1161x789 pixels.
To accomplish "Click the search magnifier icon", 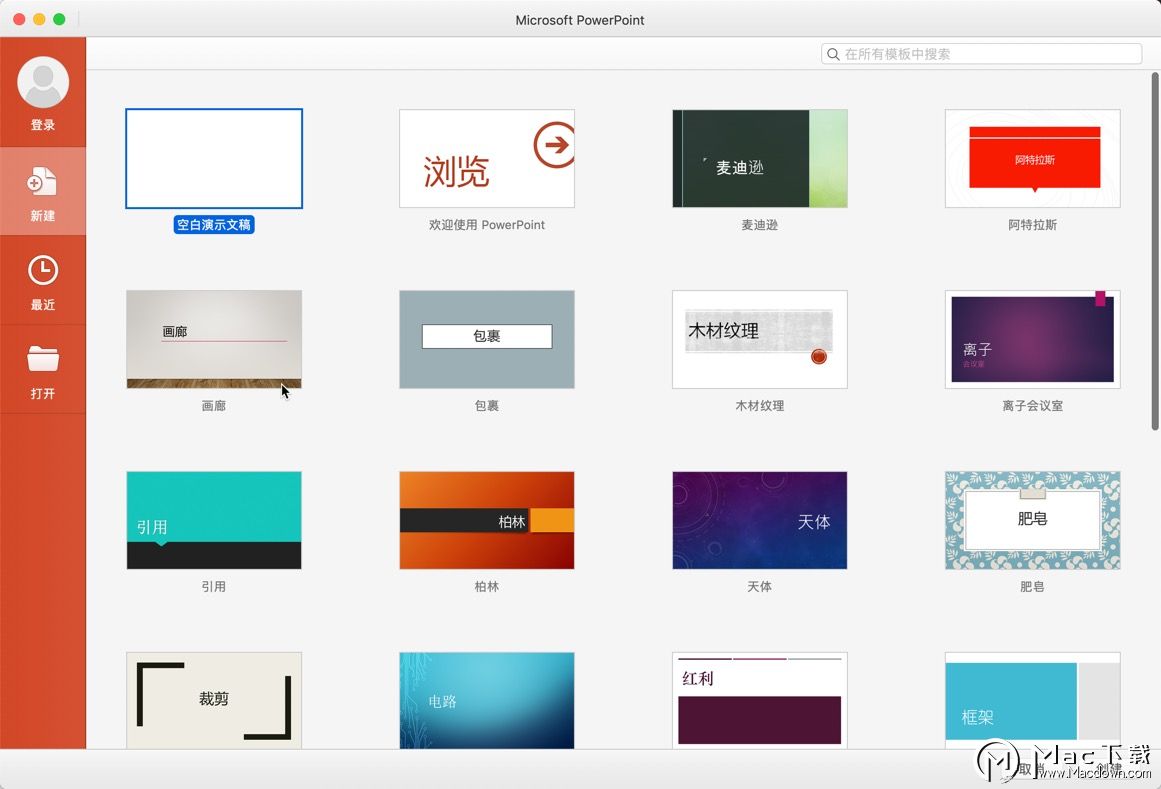I will [833, 54].
